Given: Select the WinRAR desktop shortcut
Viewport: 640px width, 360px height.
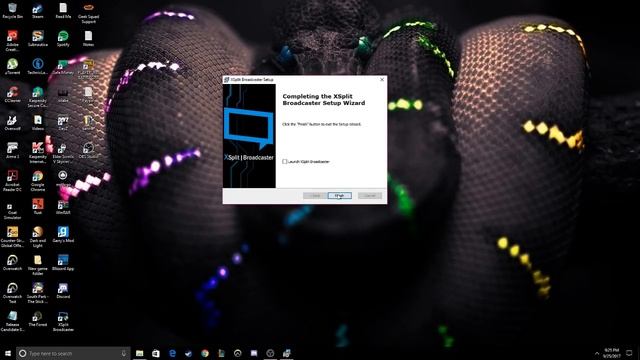Looking at the screenshot, I should click(x=63, y=207).
